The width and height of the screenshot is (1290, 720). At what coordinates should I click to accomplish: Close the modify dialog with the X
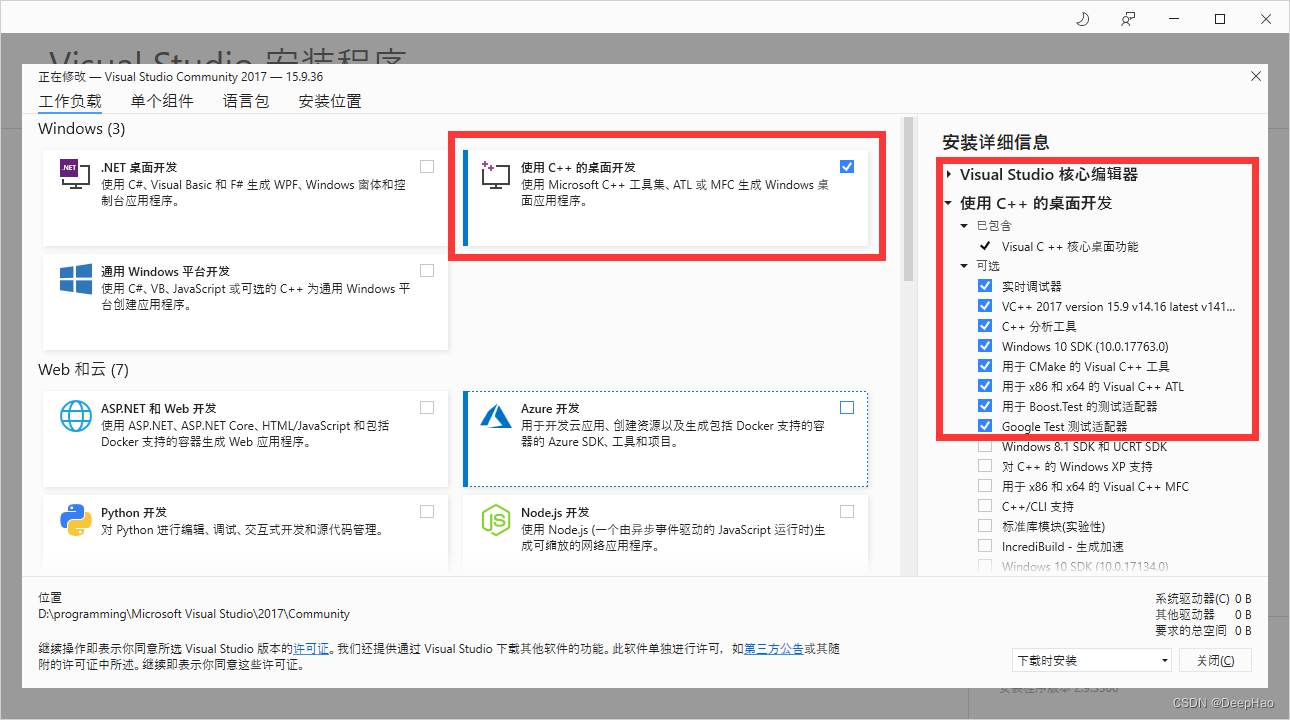[1256, 76]
